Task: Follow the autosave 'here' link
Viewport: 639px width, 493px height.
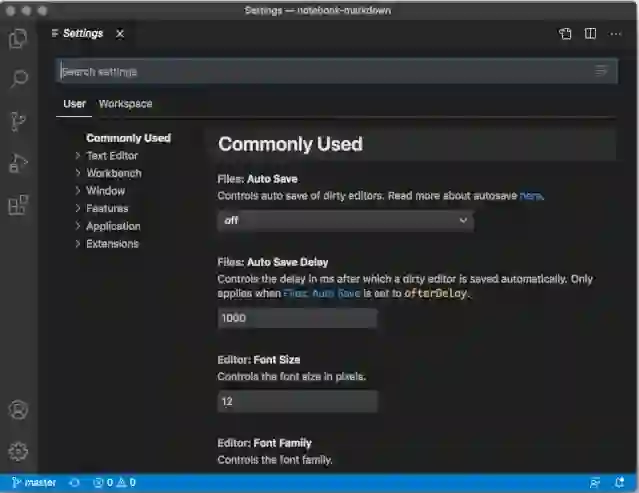Action: 531,196
